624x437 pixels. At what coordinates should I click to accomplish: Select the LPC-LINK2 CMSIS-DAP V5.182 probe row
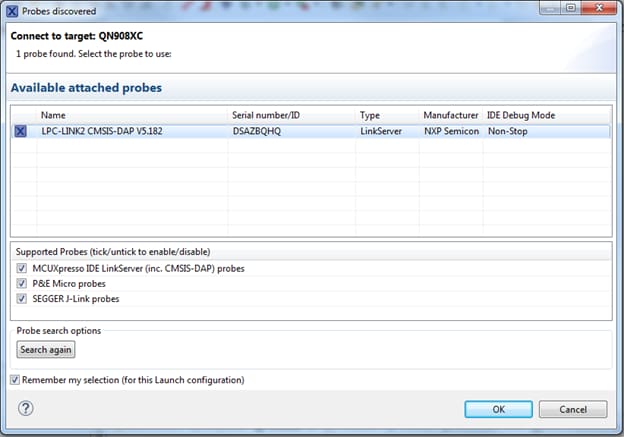pos(98,131)
